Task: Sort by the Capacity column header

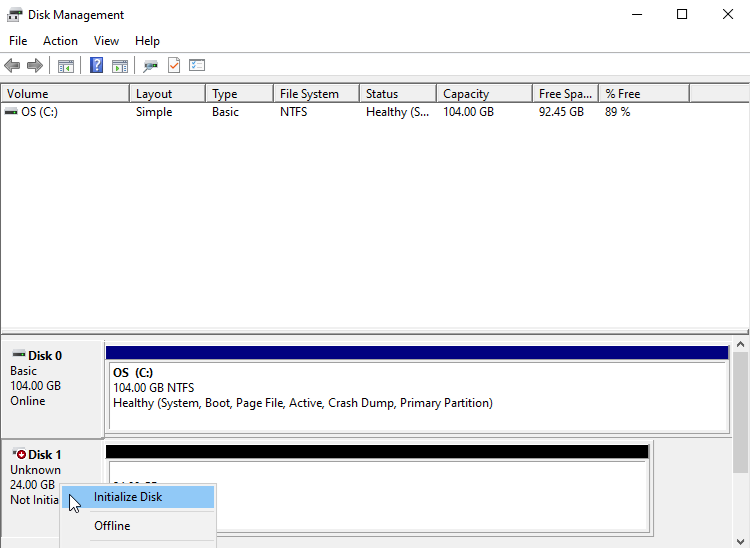Action: [483, 94]
